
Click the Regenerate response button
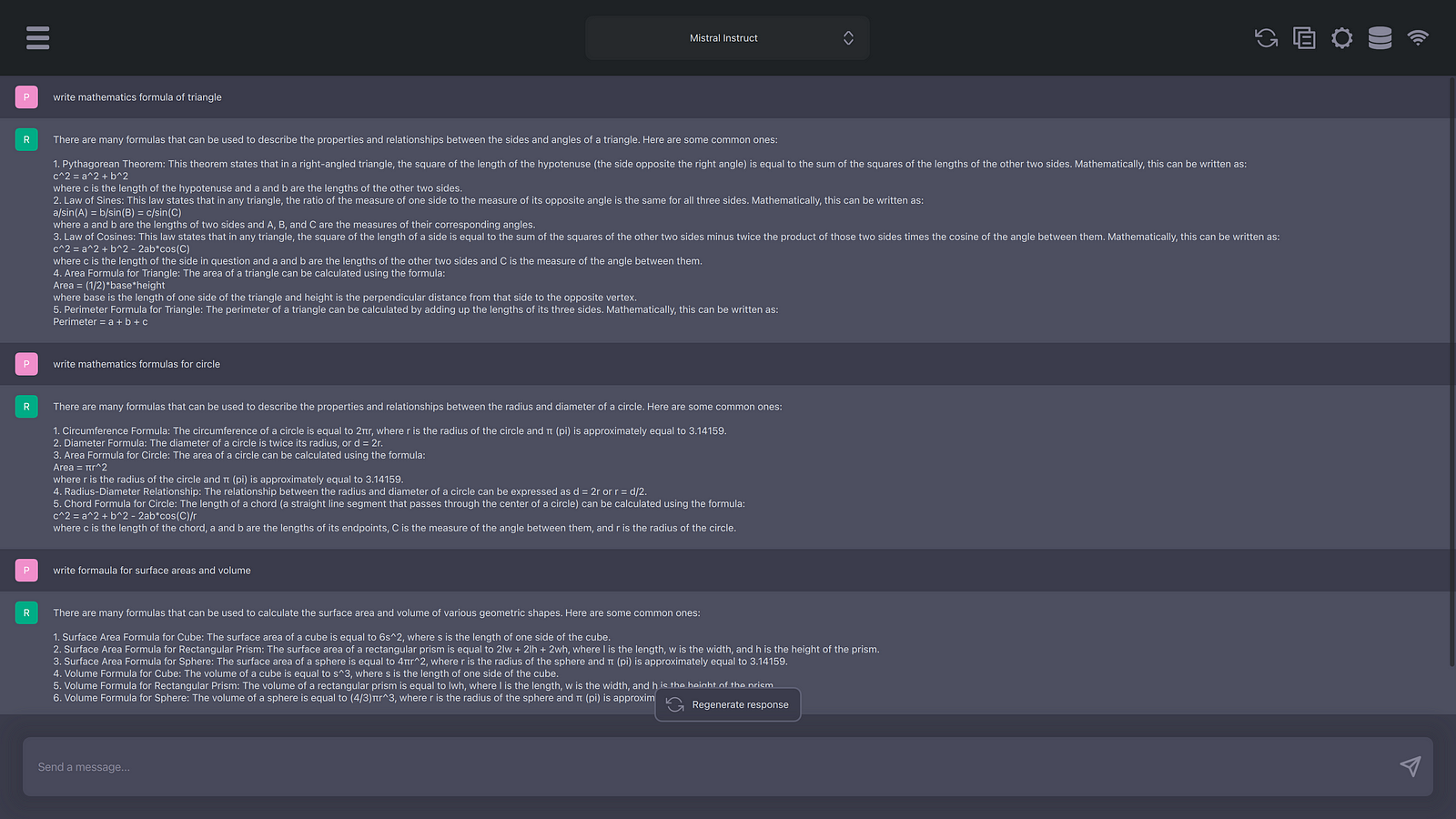click(x=728, y=704)
